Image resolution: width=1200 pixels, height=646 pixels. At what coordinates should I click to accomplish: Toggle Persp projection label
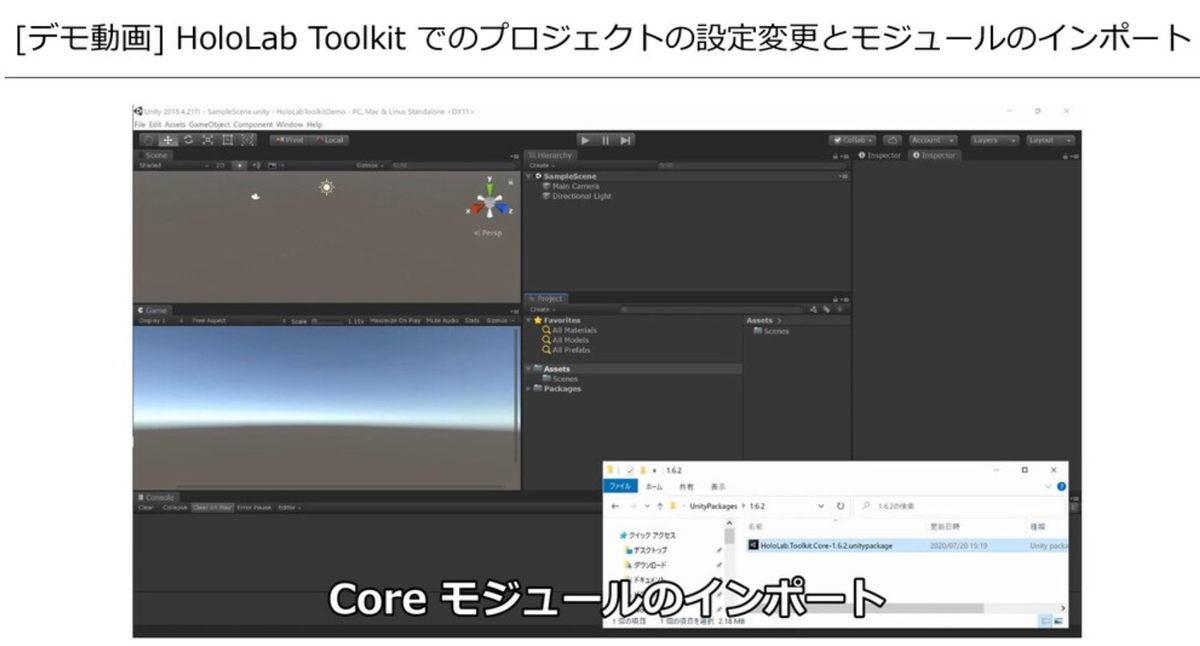coord(489,233)
